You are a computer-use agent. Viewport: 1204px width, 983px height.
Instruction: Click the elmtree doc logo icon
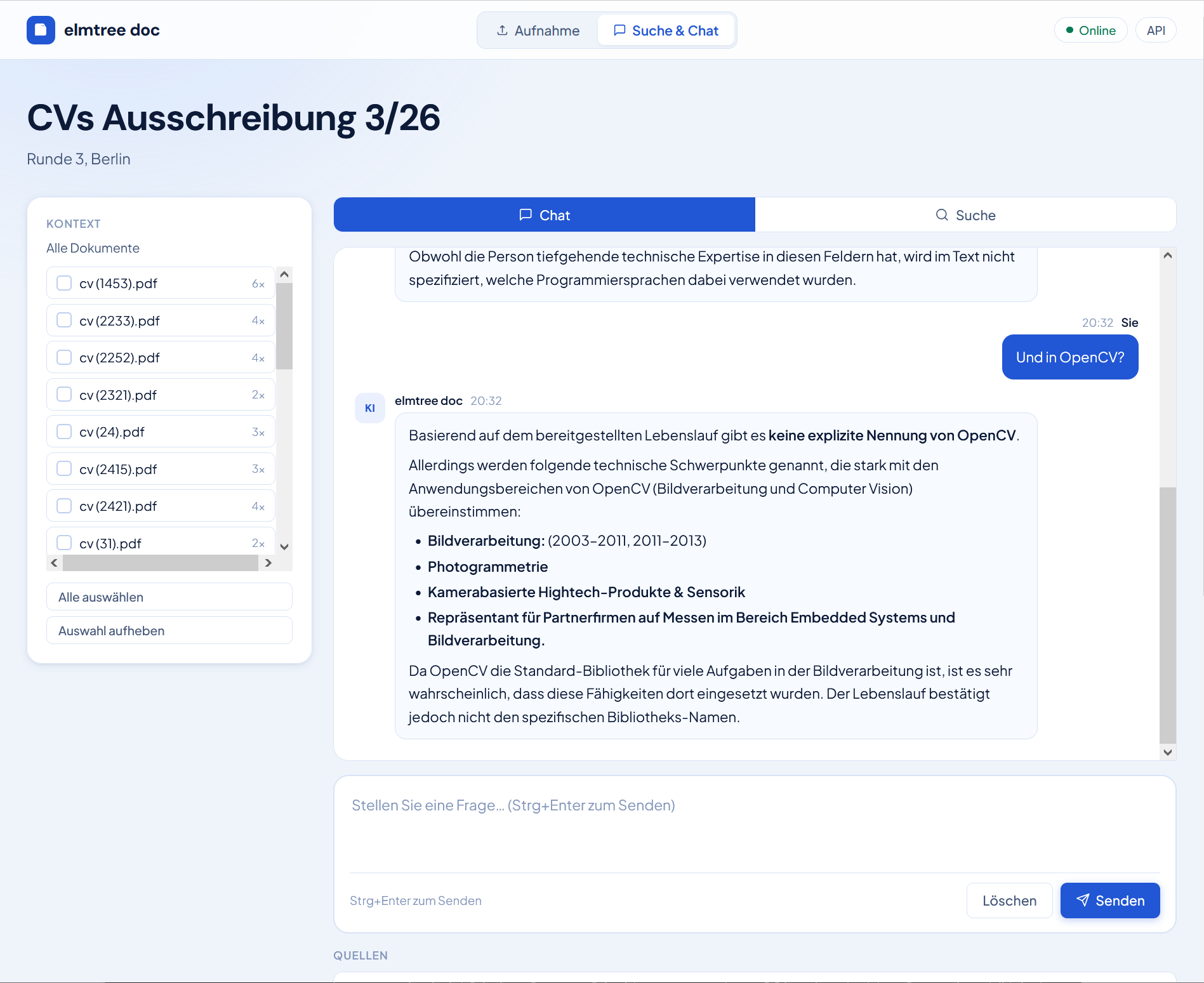tap(41, 30)
